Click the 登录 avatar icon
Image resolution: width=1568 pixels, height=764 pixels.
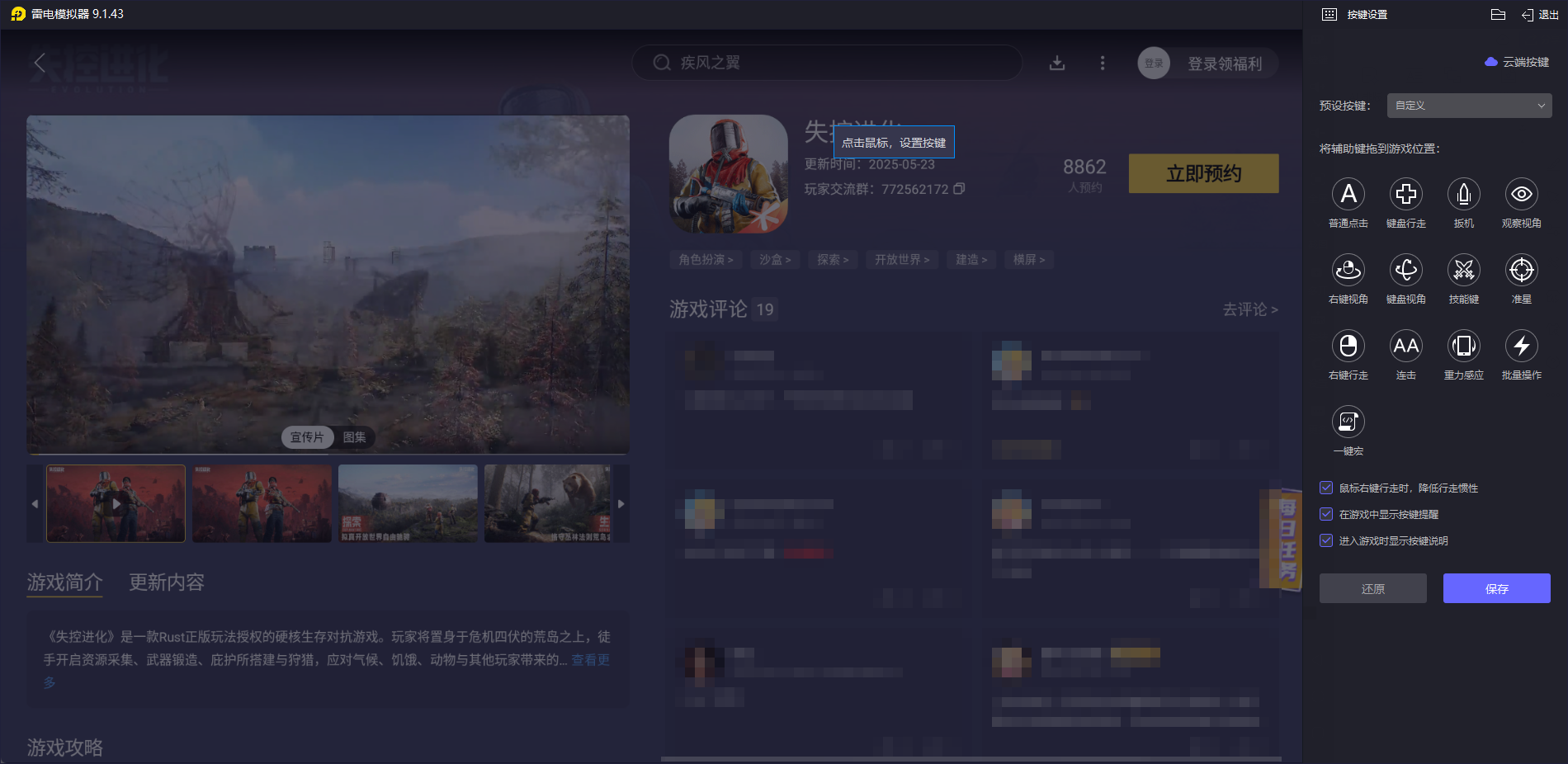tap(1154, 63)
